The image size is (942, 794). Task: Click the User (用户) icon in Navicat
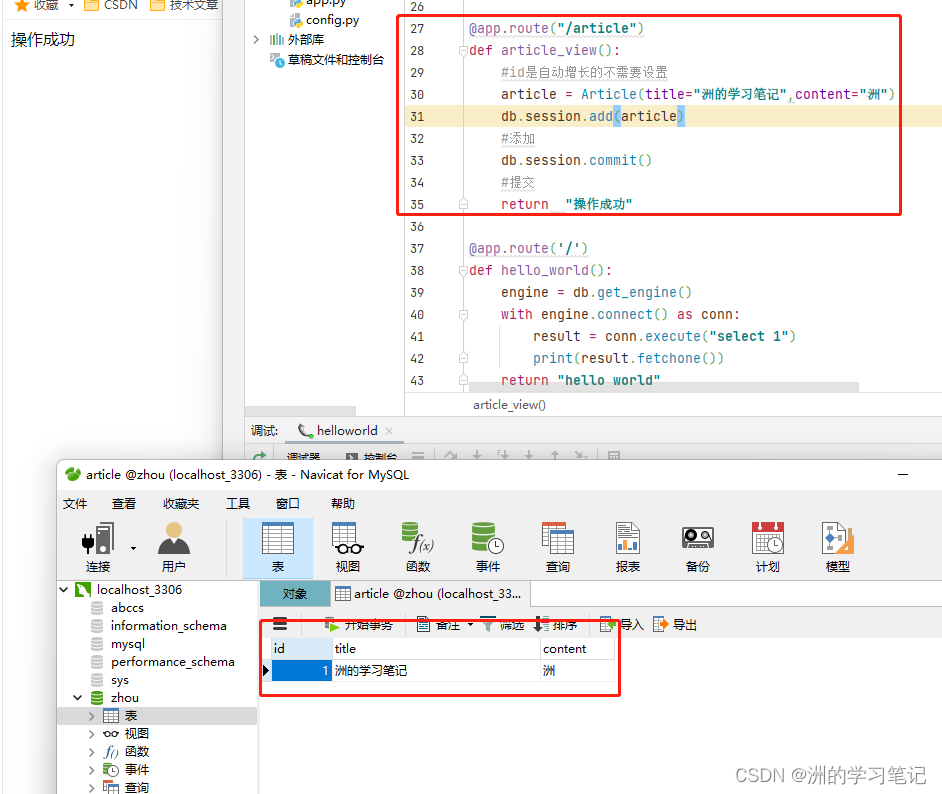pos(174,547)
